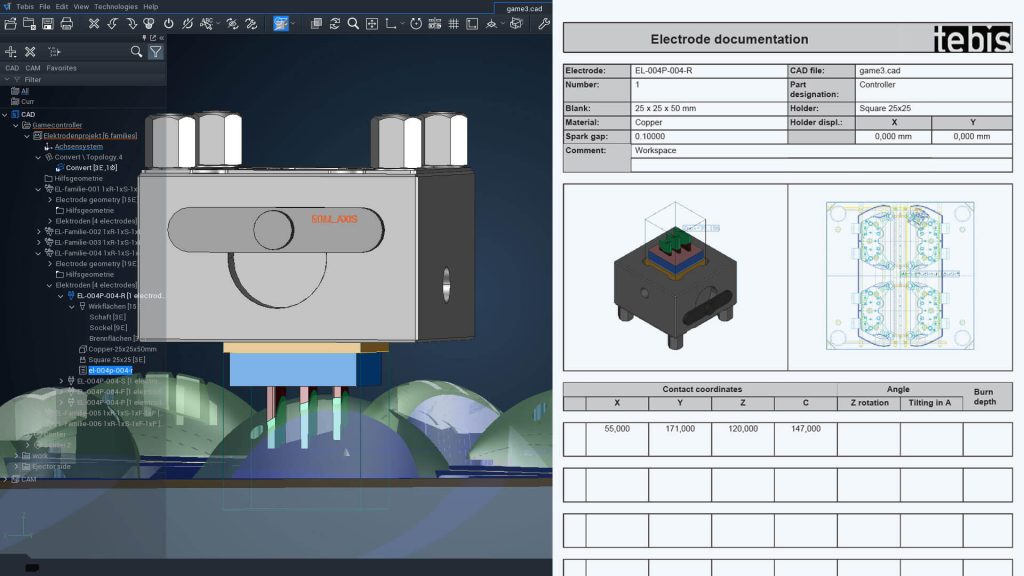Open the Technologies menu
Image resolution: width=1024 pixels, height=576 pixels.
click(116, 6)
